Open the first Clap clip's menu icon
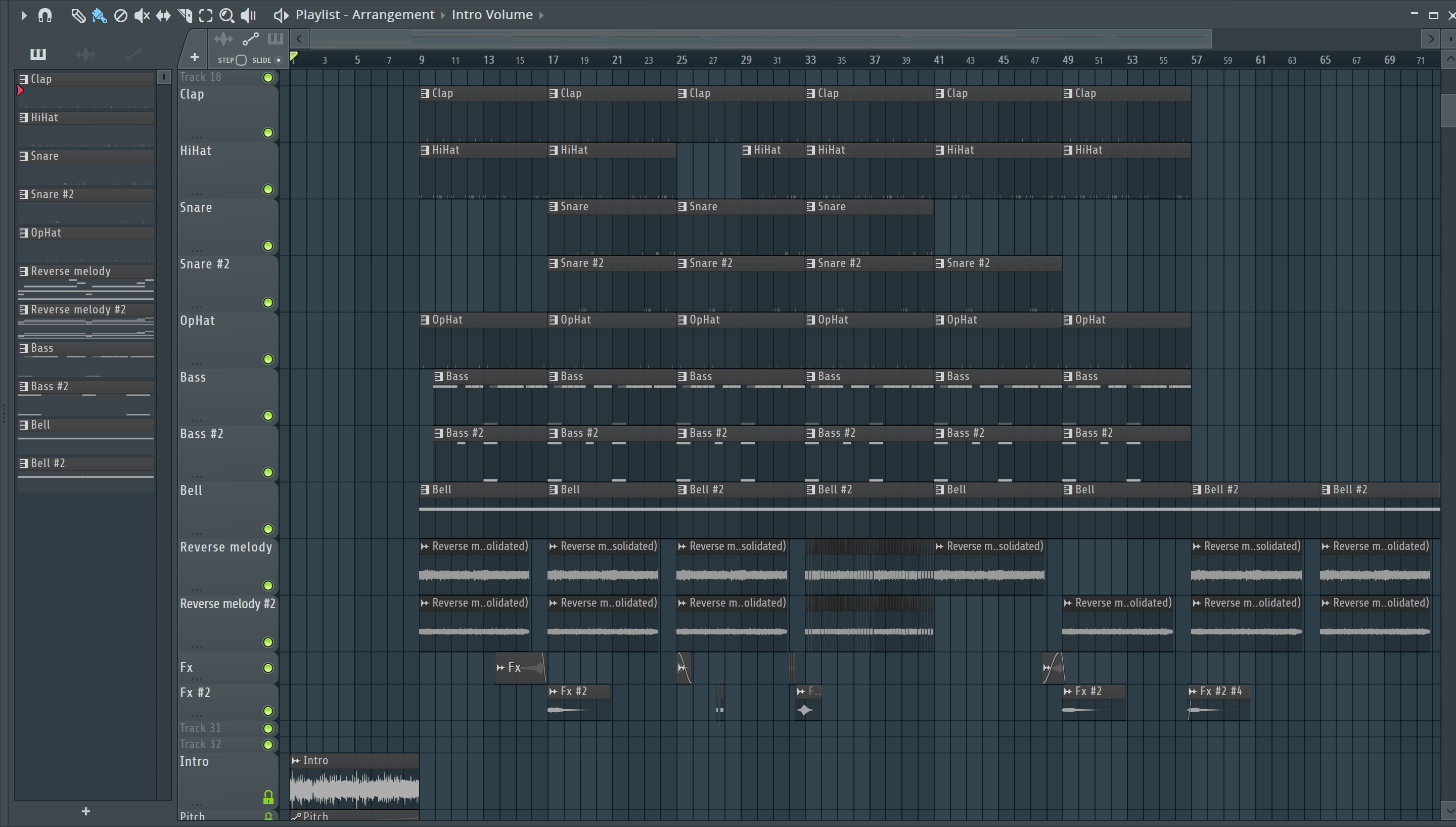Image resolution: width=1456 pixels, height=827 pixels. (x=425, y=94)
